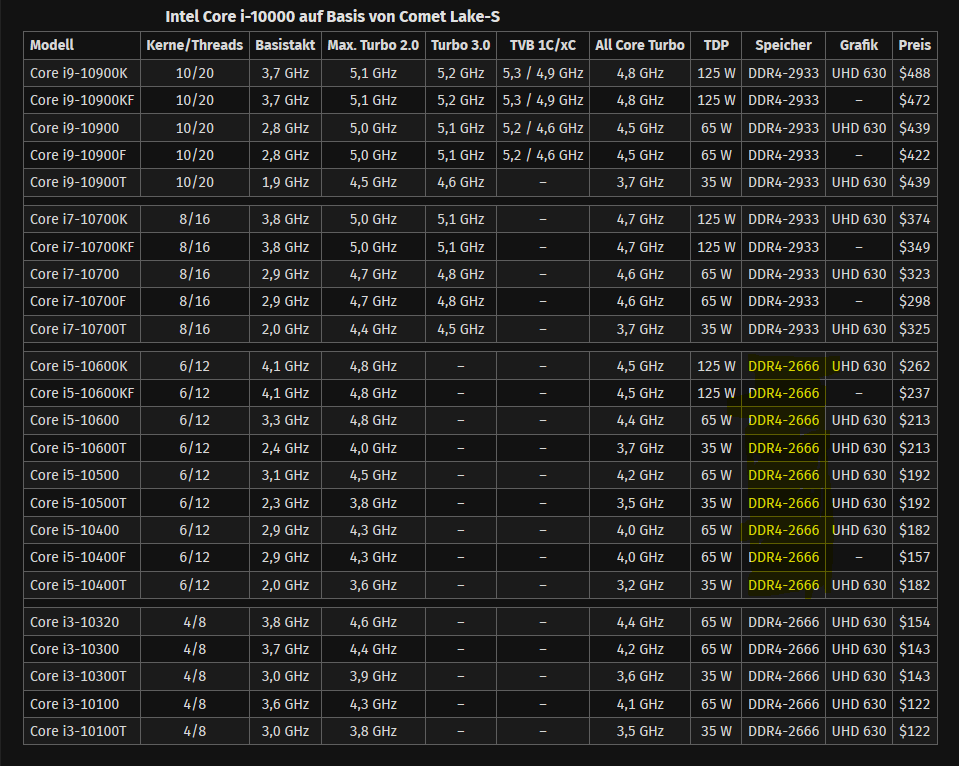Click the table title 'Intel Core i-10000 auf Basis von Comet Lake-S'
Image resolution: width=959 pixels, height=766 pixels.
(333, 17)
